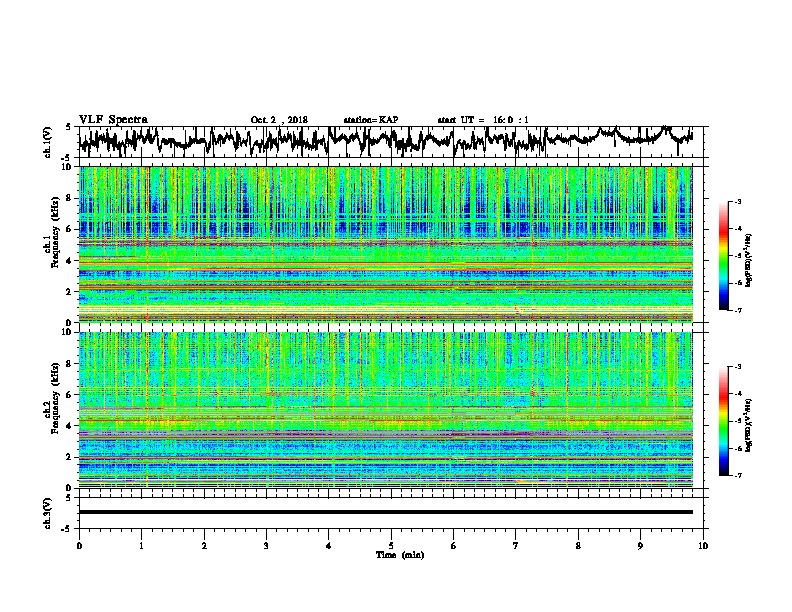Select the 'start UT = 16: 0 : 1' text
The height and width of the screenshot is (612, 792).
pyautogui.click(x=483, y=120)
